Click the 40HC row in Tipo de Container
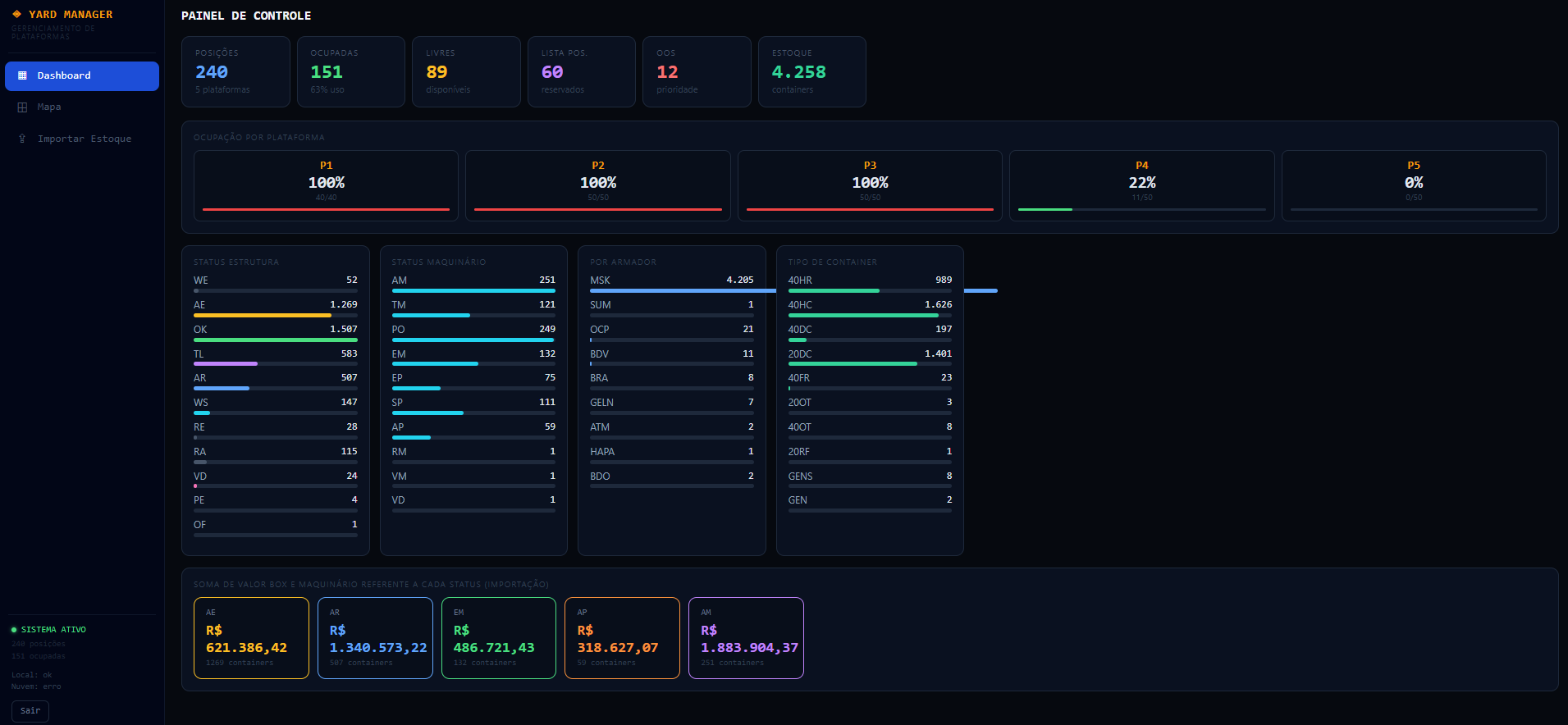The height and width of the screenshot is (725, 1568). pyautogui.click(x=869, y=305)
